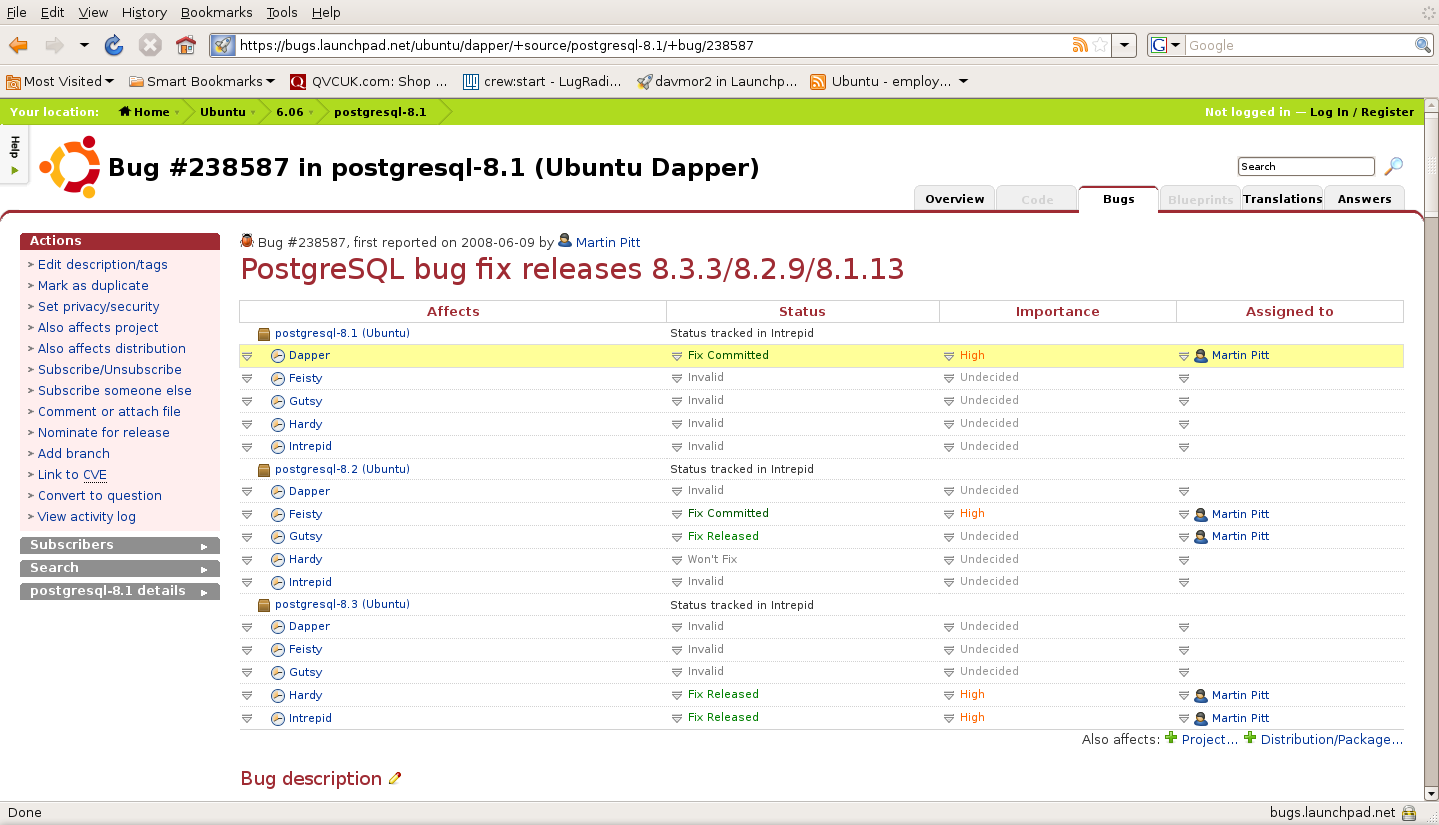Viewport: 1439px width, 825px height.
Task: Go to the browser Home page
Action: pyautogui.click(x=186, y=45)
